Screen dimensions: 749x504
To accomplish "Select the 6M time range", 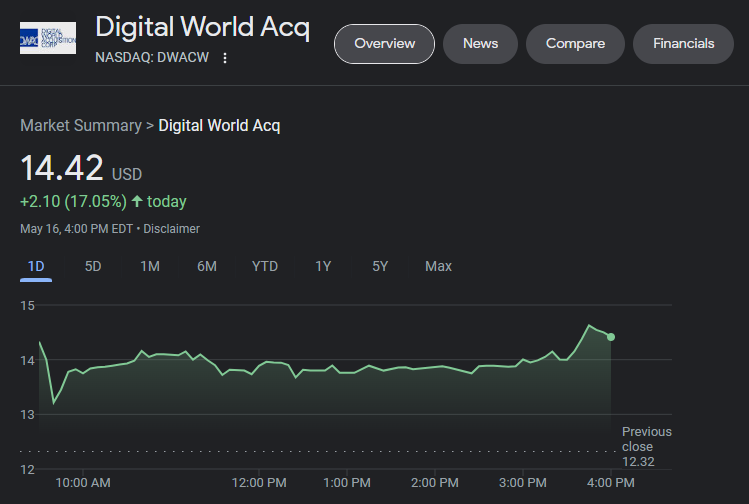I will (207, 266).
